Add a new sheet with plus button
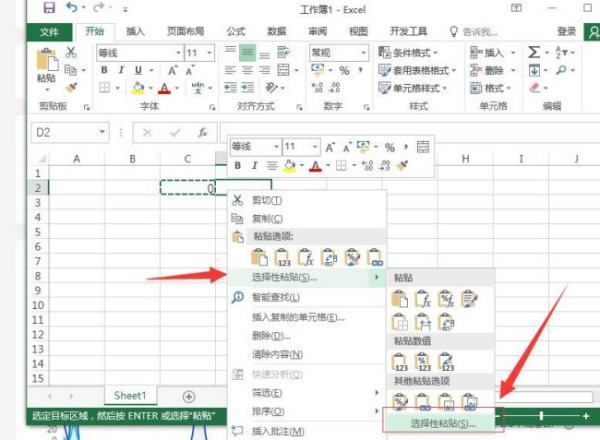 click(x=189, y=396)
